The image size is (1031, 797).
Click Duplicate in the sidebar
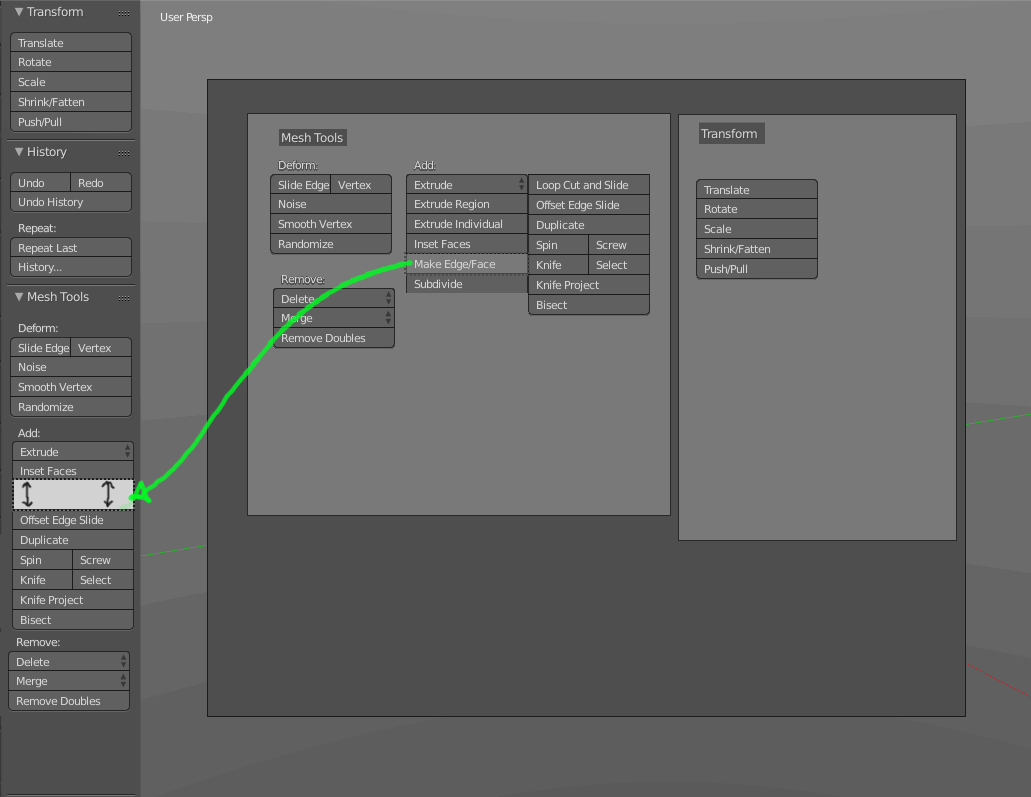[x=73, y=540]
